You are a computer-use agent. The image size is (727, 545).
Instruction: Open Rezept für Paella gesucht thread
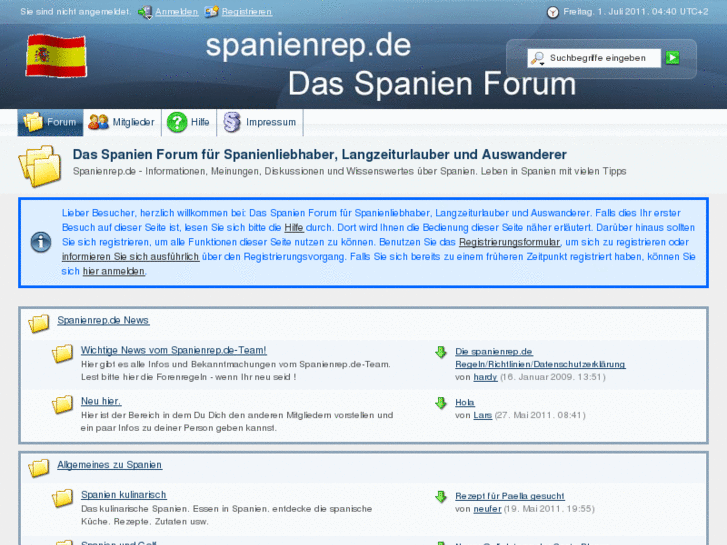point(510,496)
